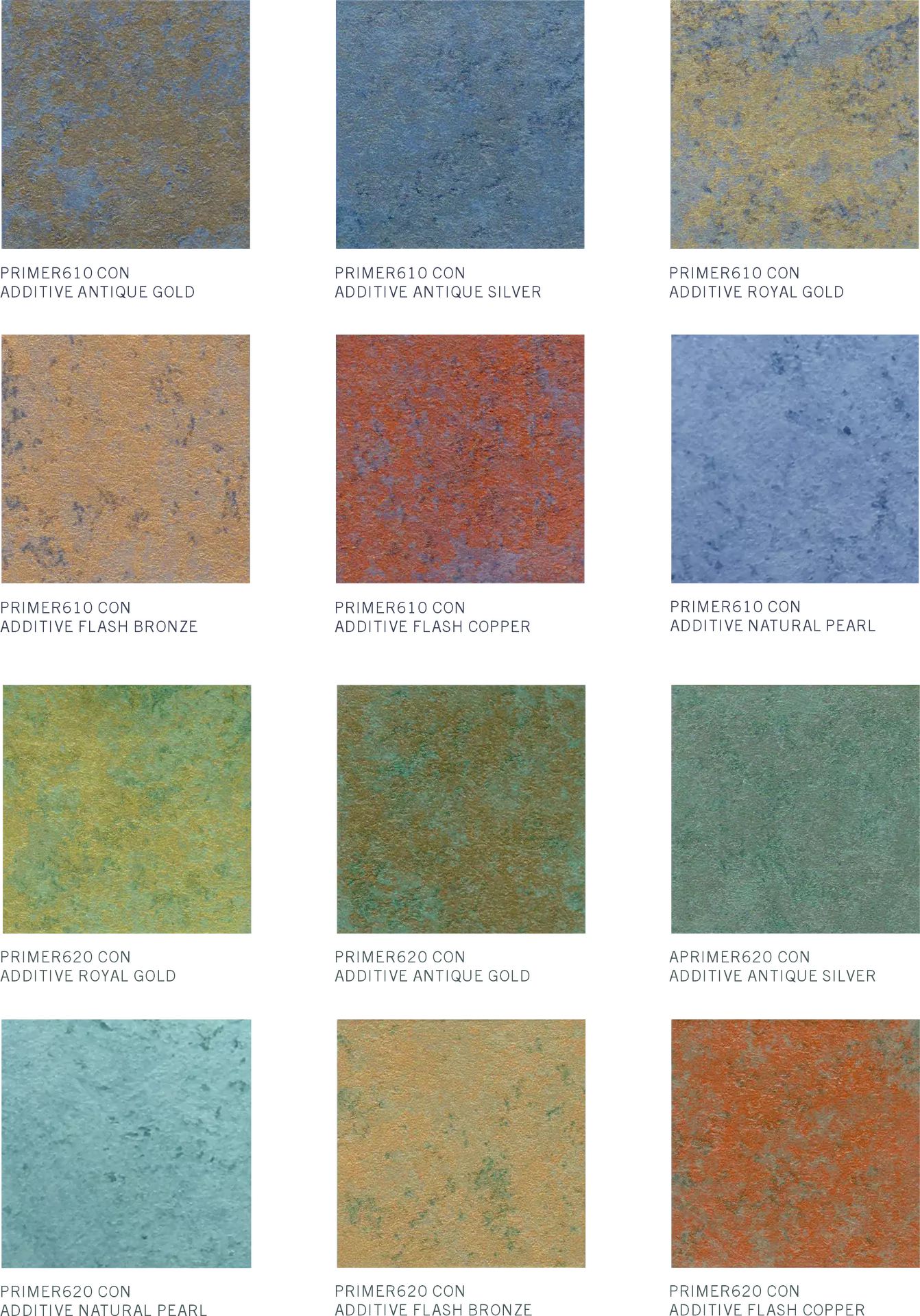The width and height of the screenshot is (920, 1316).
Task: Open the label below the steel blue swatch
Action: click(435, 283)
